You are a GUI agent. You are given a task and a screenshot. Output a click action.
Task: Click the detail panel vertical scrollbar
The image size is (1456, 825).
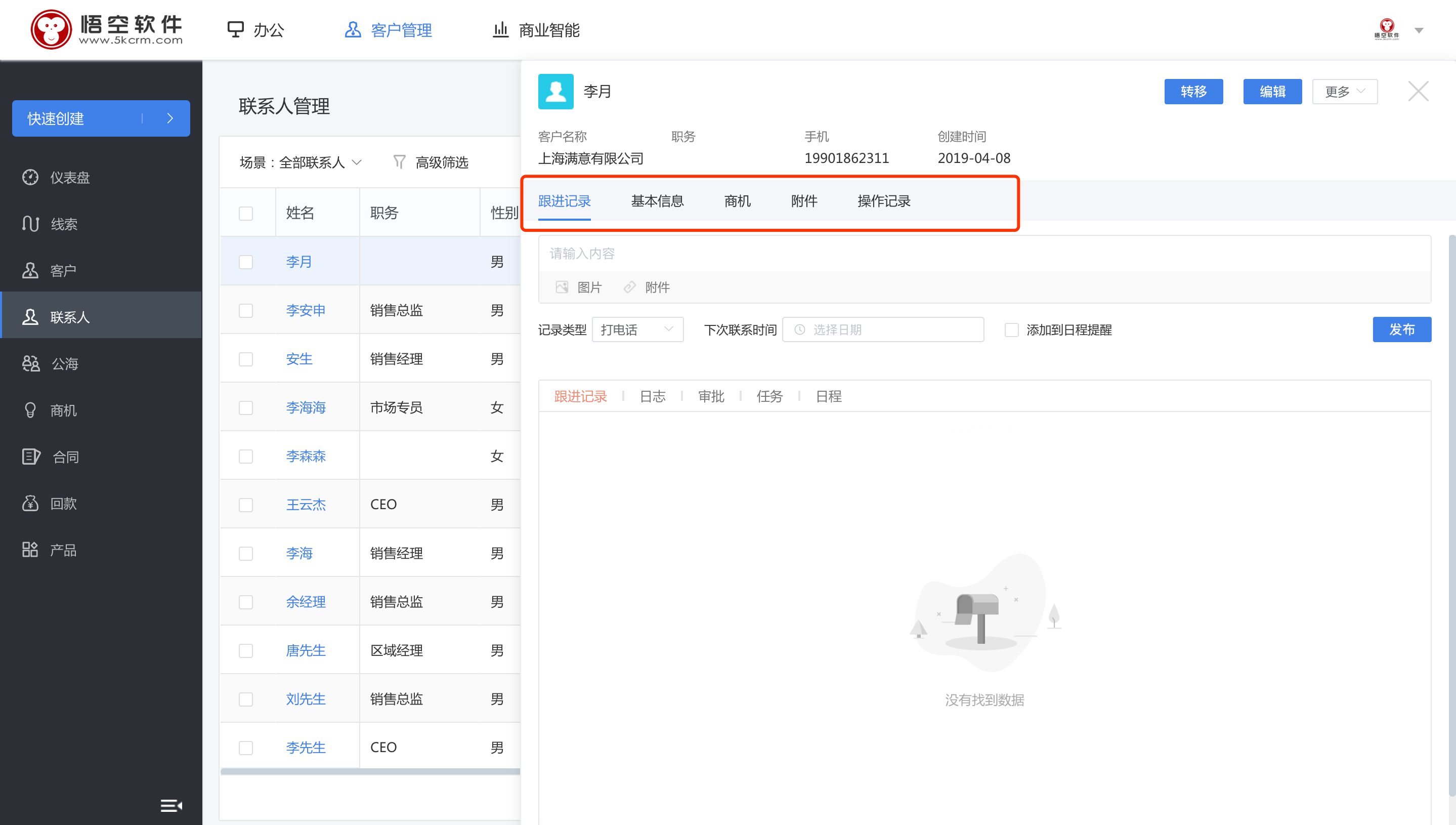coord(1451,515)
